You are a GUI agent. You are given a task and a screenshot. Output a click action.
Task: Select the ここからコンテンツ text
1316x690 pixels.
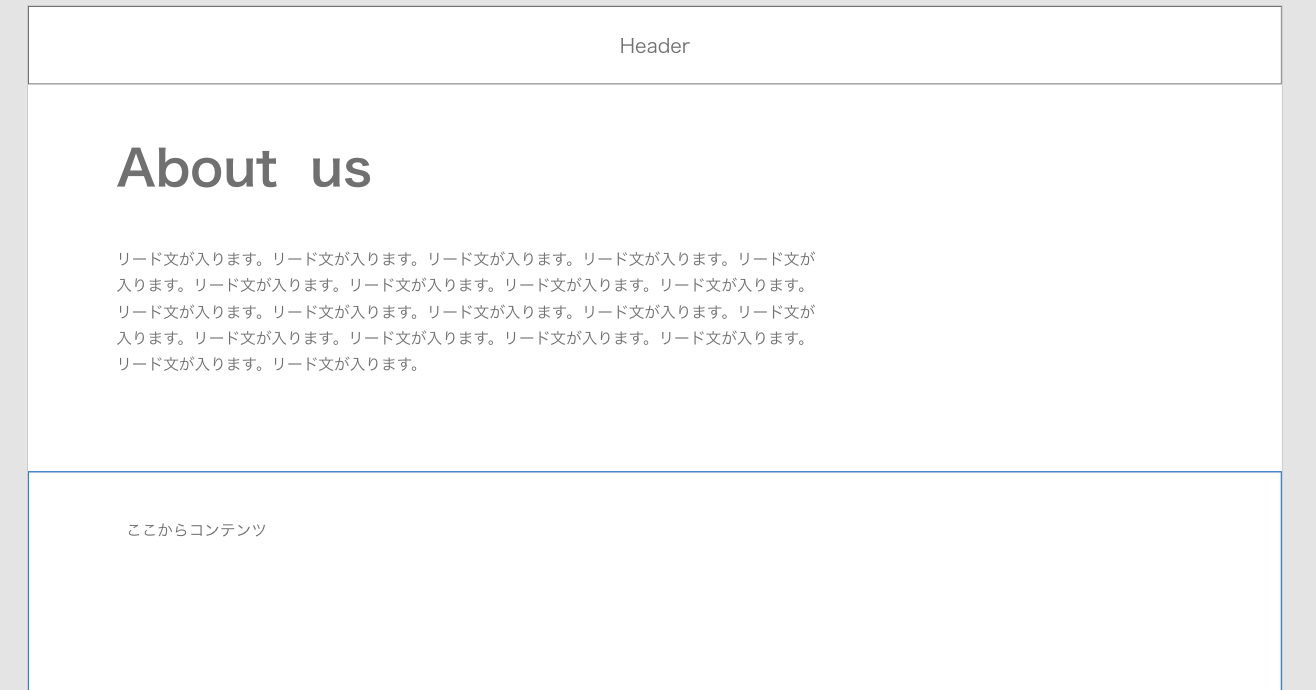tap(197, 530)
